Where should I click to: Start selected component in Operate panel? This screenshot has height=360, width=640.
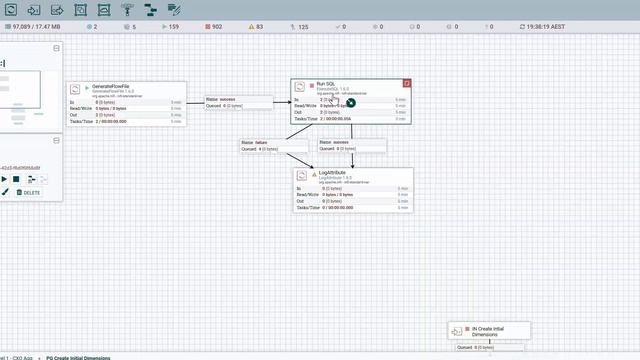[4, 179]
